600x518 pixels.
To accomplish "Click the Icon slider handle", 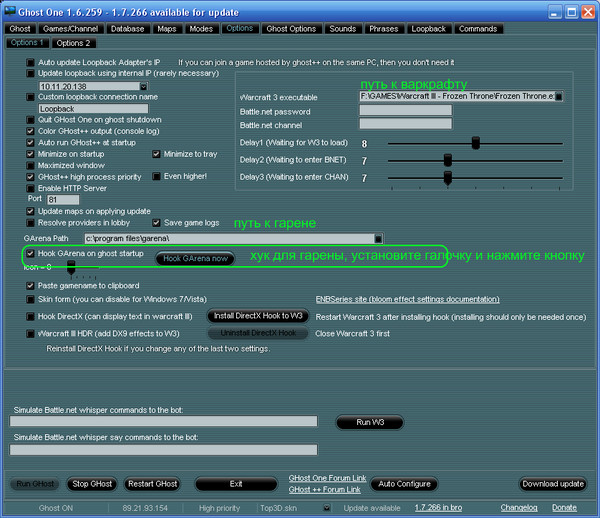I will (x=71, y=267).
